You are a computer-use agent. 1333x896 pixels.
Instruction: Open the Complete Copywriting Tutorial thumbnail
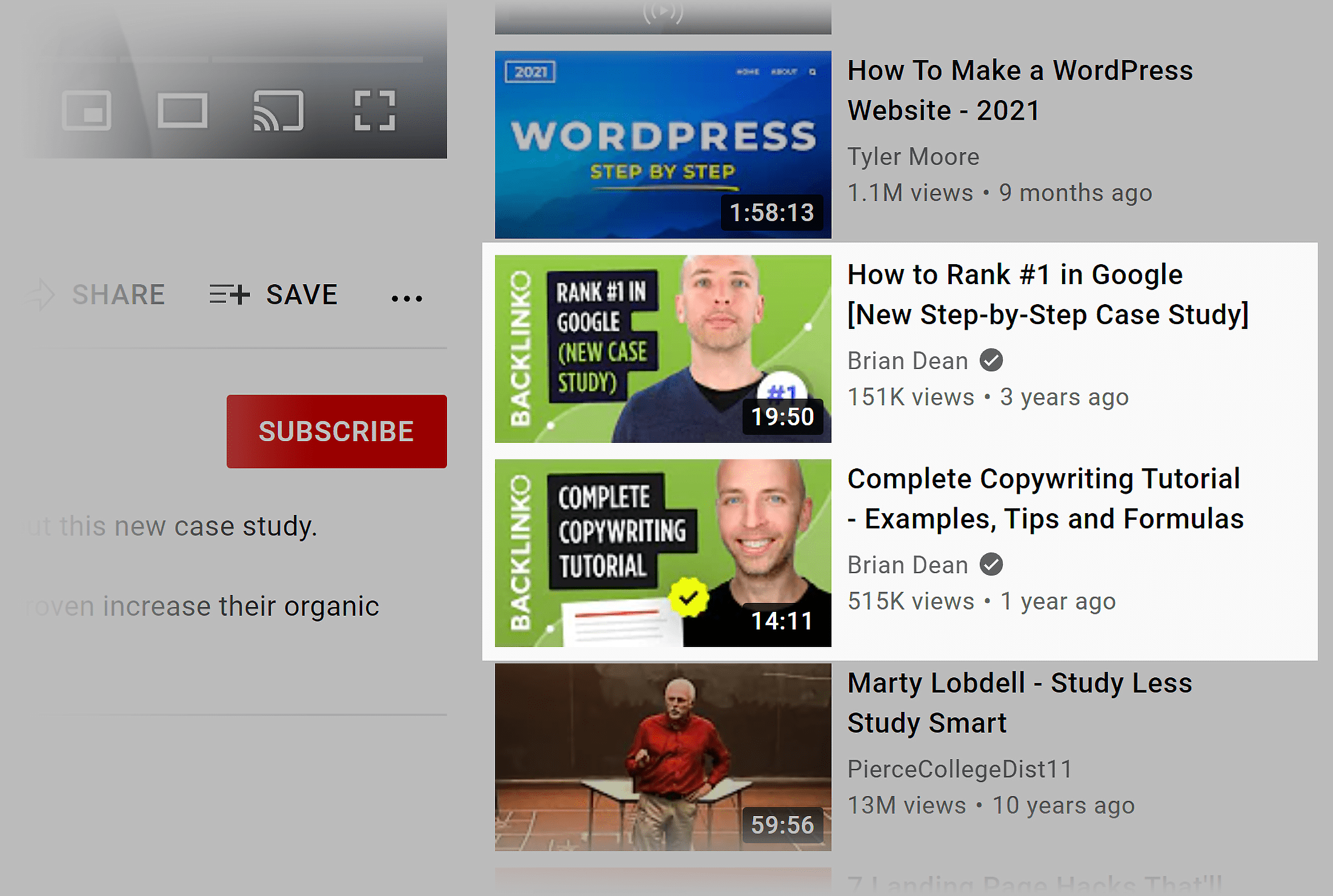[x=663, y=553]
